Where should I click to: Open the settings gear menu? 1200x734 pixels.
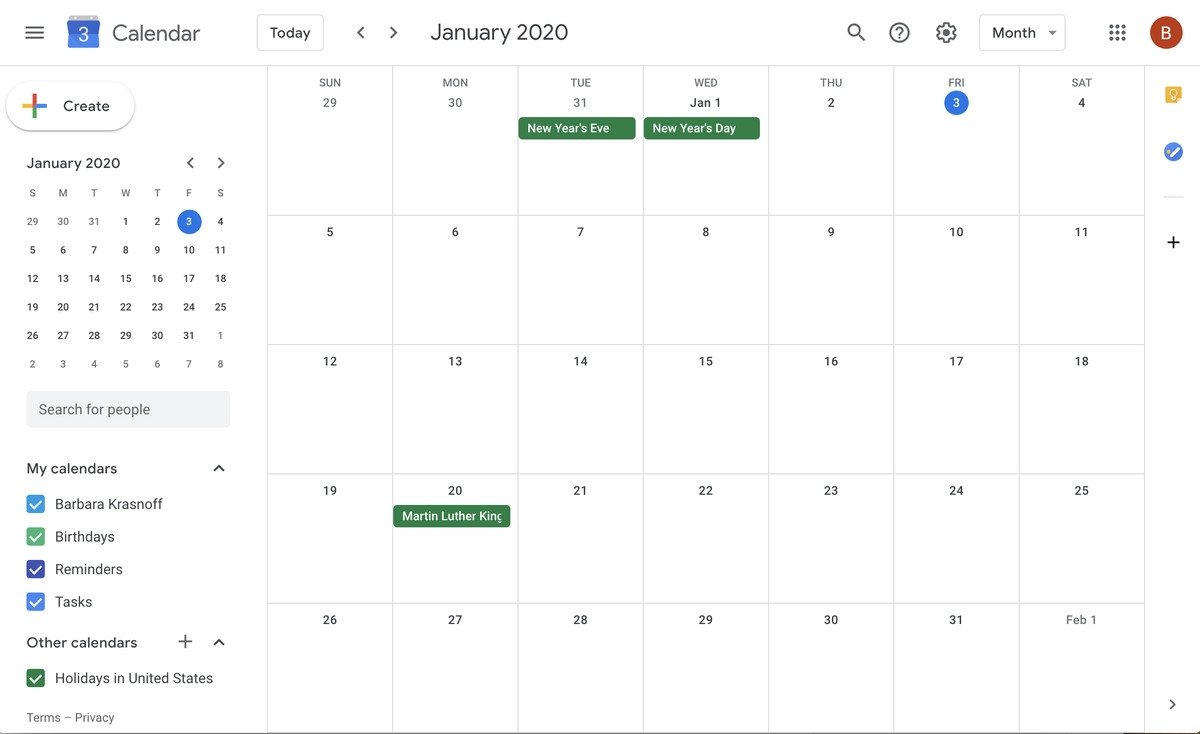(x=946, y=33)
